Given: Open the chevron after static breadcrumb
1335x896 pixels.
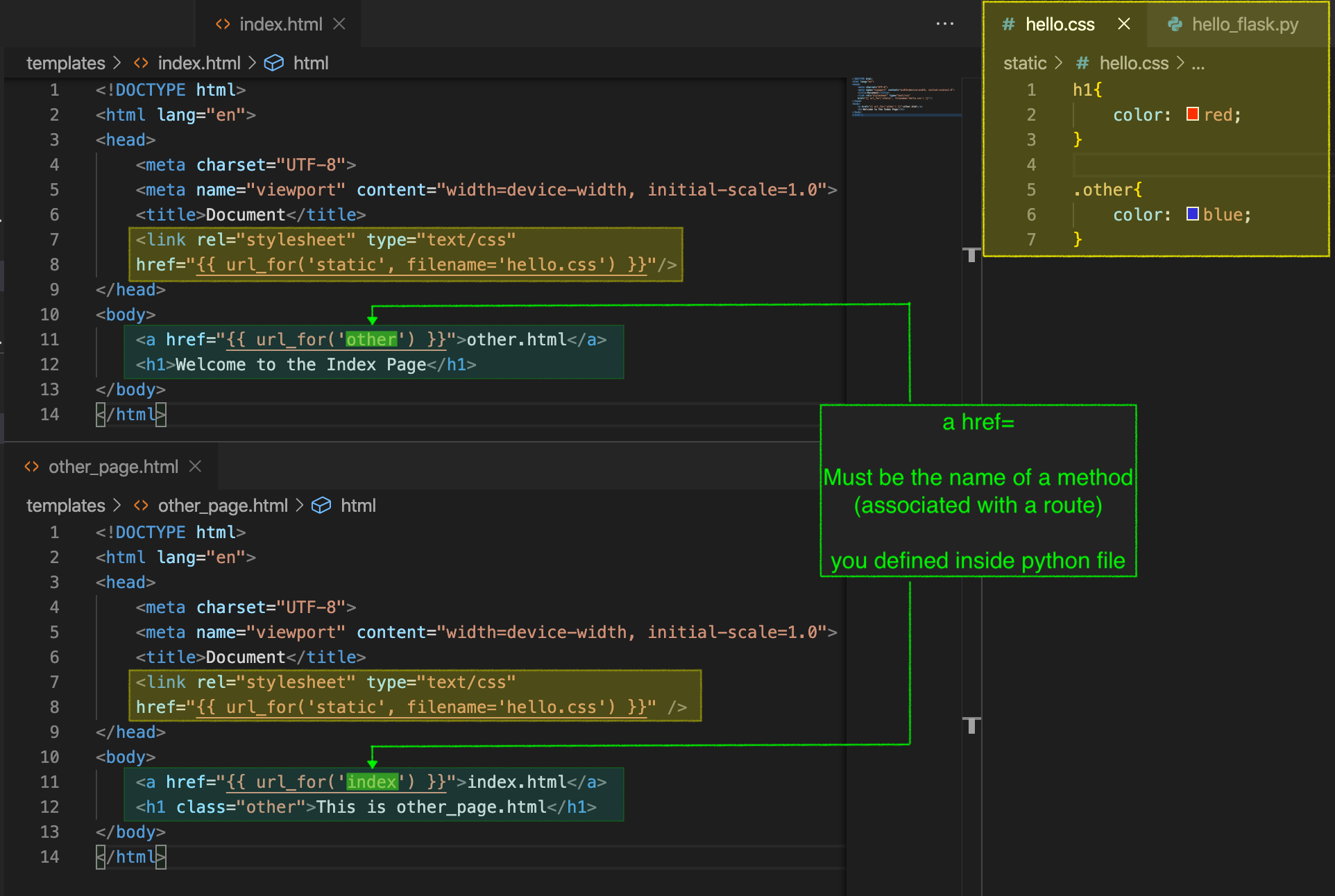Looking at the screenshot, I should point(1059,62).
